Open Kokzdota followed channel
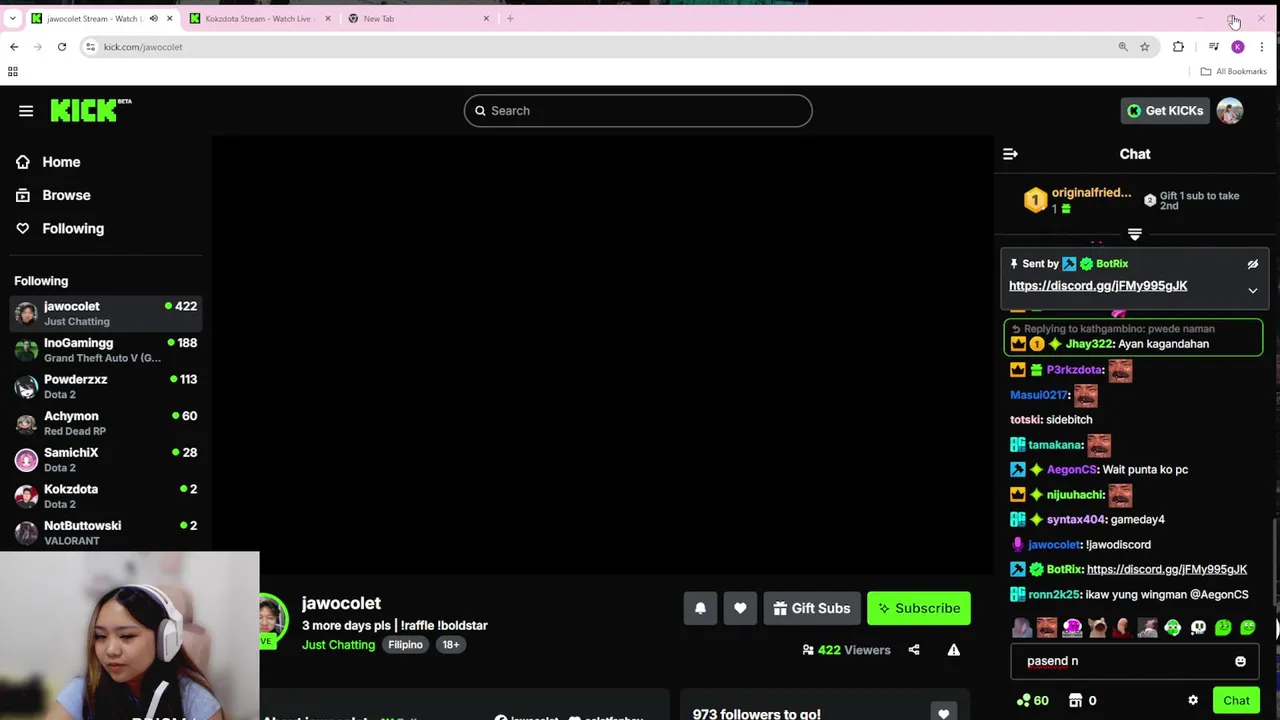The width and height of the screenshot is (1280, 720). point(106,496)
